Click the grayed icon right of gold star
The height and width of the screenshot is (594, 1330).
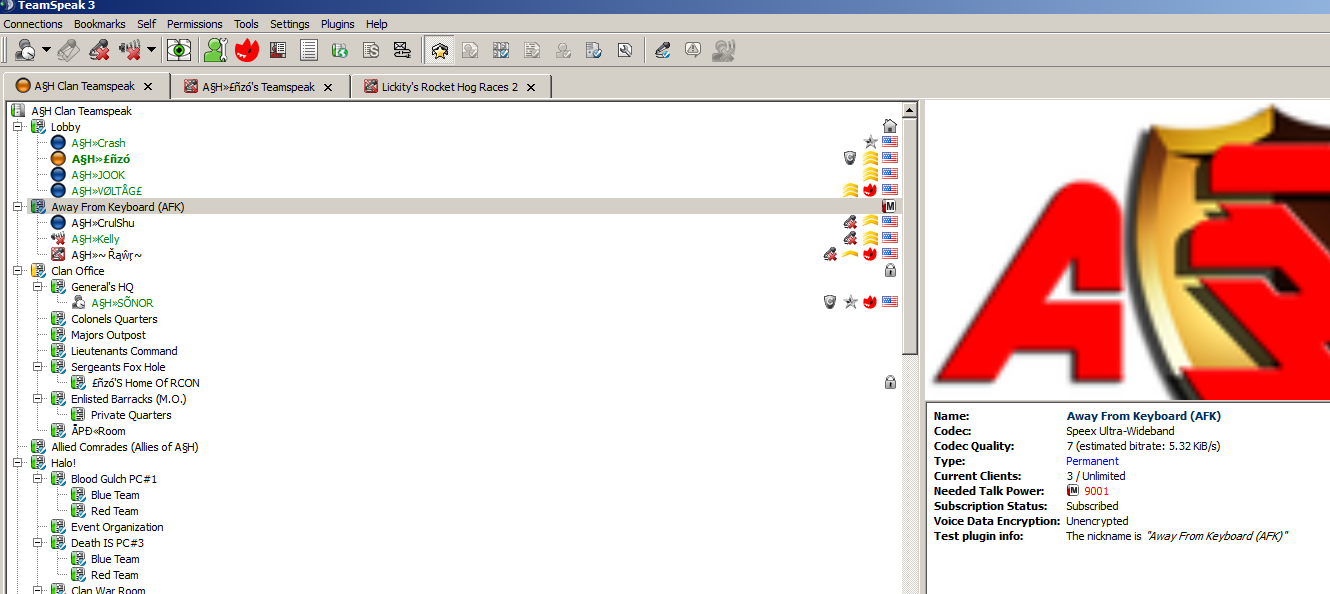(x=470, y=49)
